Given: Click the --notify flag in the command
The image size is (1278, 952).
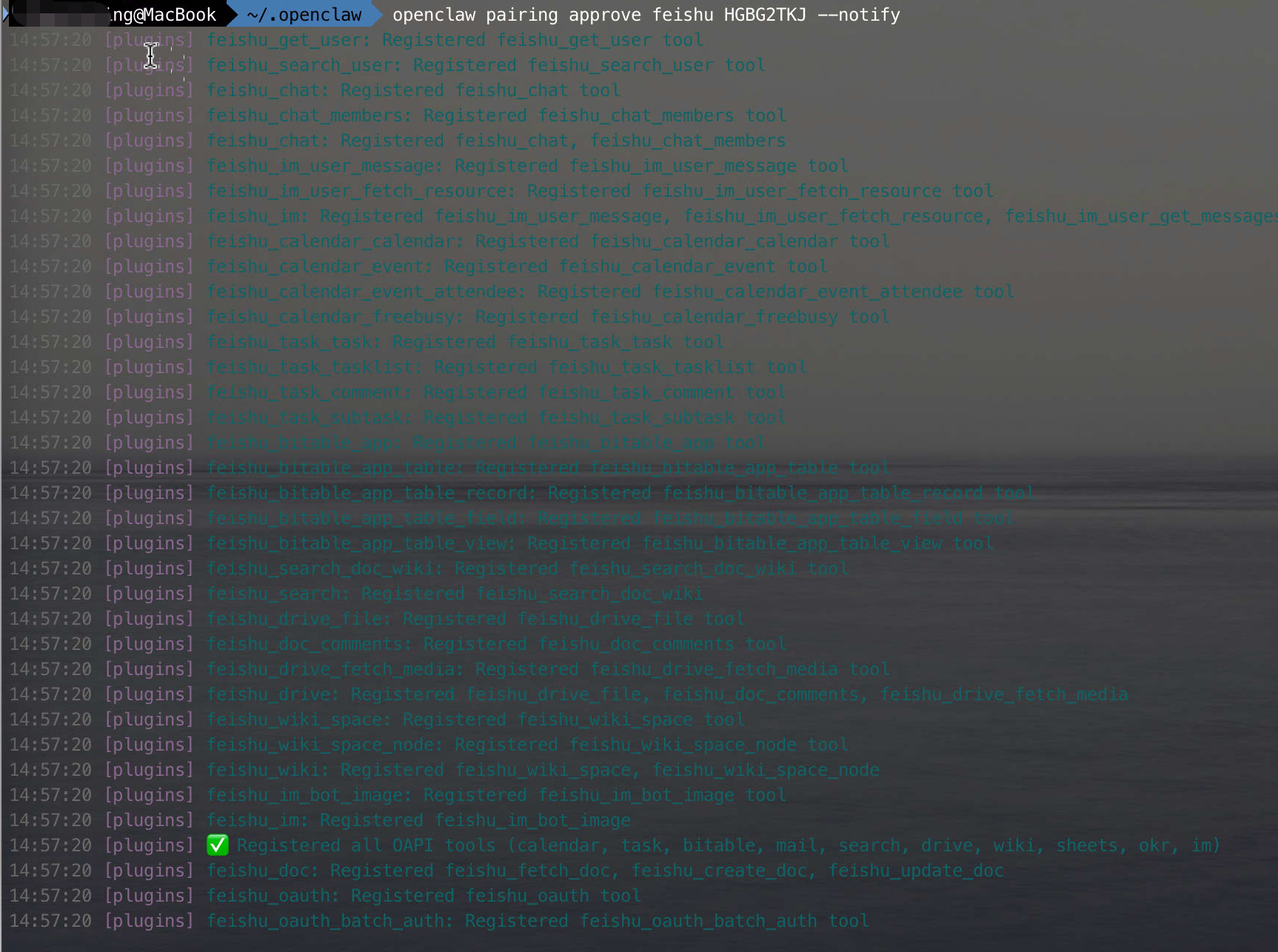Looking at the screenshot, I should (859, 15).
